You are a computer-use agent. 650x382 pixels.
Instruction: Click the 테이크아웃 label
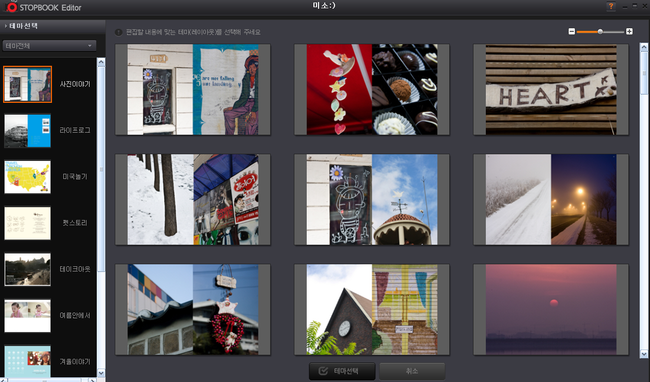(x=75, y=269)
